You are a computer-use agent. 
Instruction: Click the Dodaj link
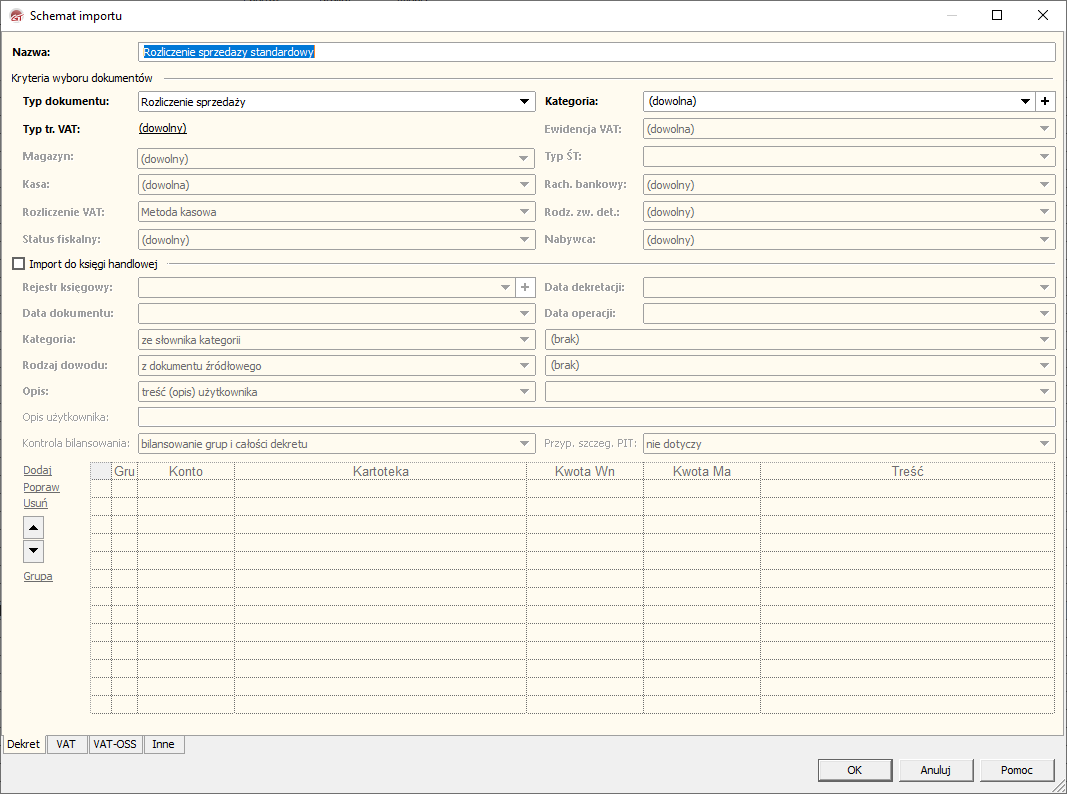click(37, 470)
